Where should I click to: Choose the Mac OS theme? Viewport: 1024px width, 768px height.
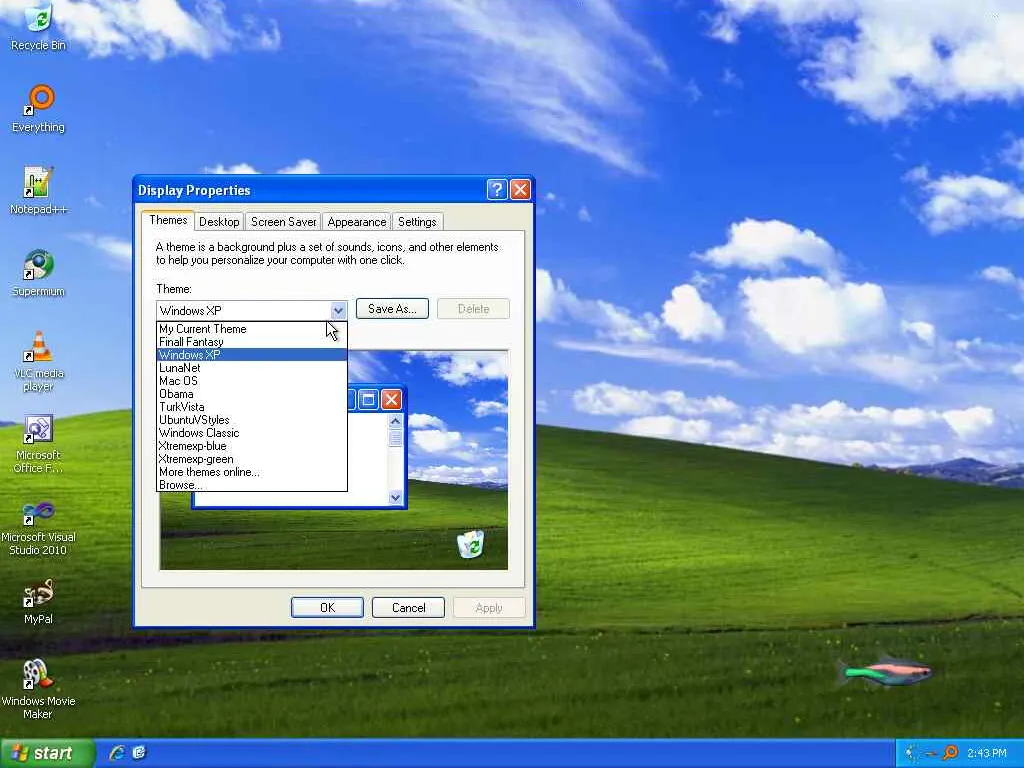252,381
